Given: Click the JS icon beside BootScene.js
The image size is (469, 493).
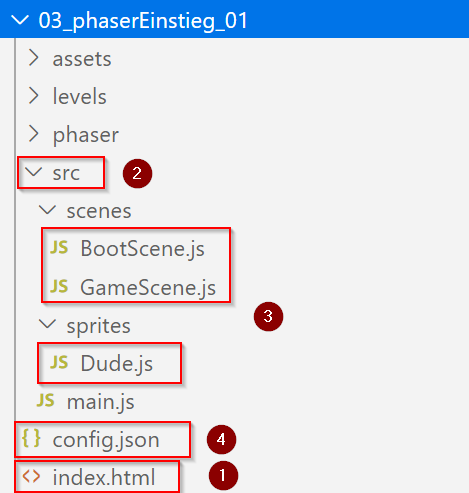Looking at the screenshot, I should (59, 248).
